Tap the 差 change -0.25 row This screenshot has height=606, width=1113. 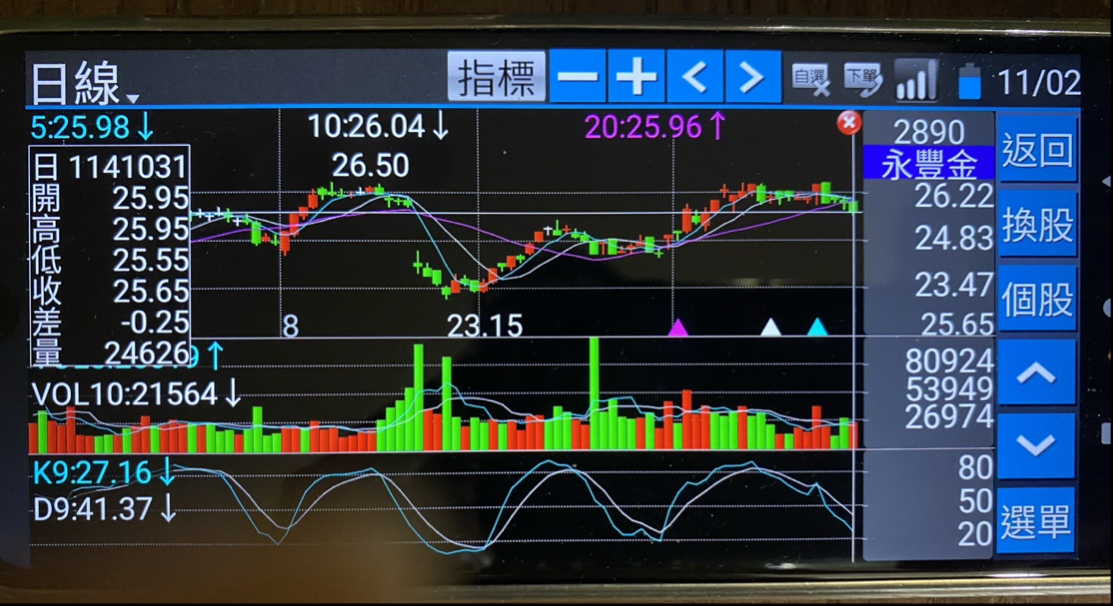pos(110,323)
